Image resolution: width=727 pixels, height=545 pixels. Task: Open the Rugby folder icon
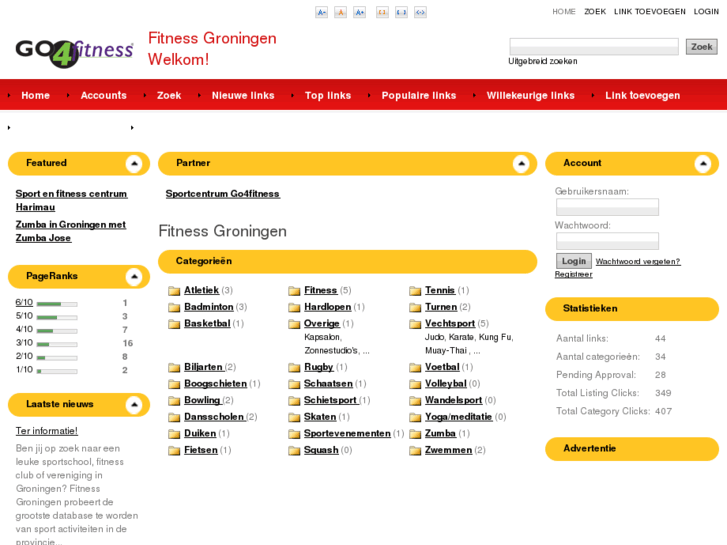[x=294, y=368]
